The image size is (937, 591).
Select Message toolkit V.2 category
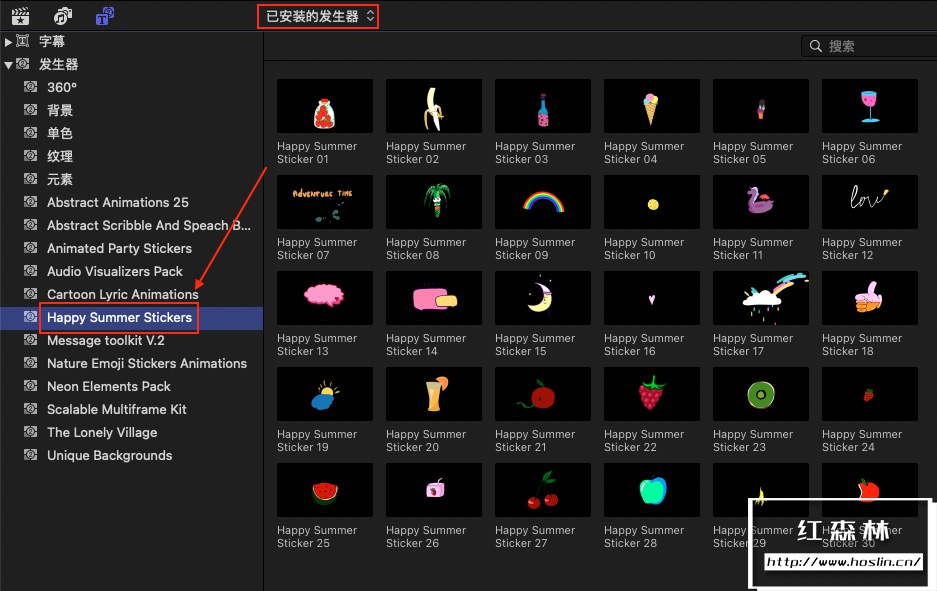tap(106, 341)
